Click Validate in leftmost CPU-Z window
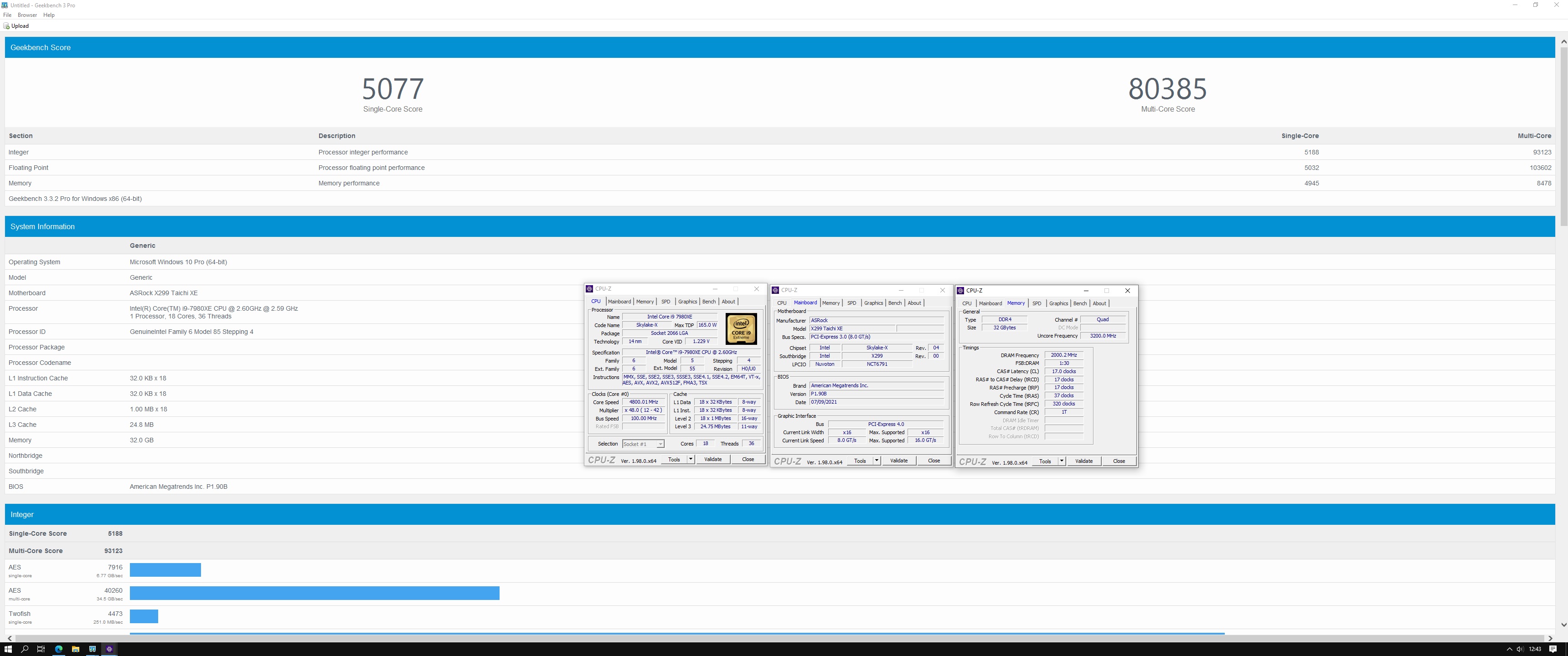The height and width of the screenshot is (656, 1568). pyautogui.click(x=713, y=460)
